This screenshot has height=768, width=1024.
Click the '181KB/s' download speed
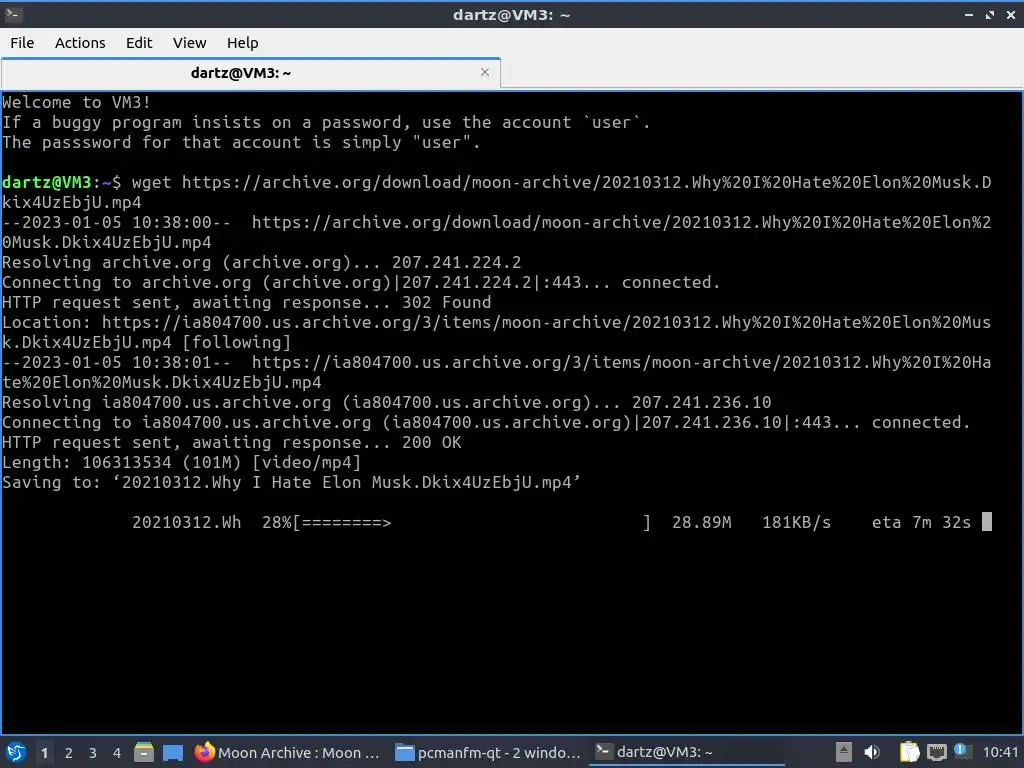point(796,522)
